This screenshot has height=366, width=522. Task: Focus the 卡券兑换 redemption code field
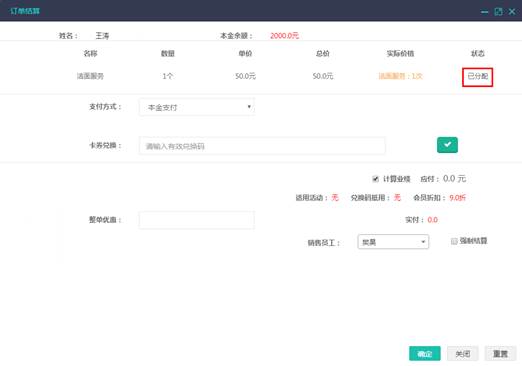pos(262,146)
